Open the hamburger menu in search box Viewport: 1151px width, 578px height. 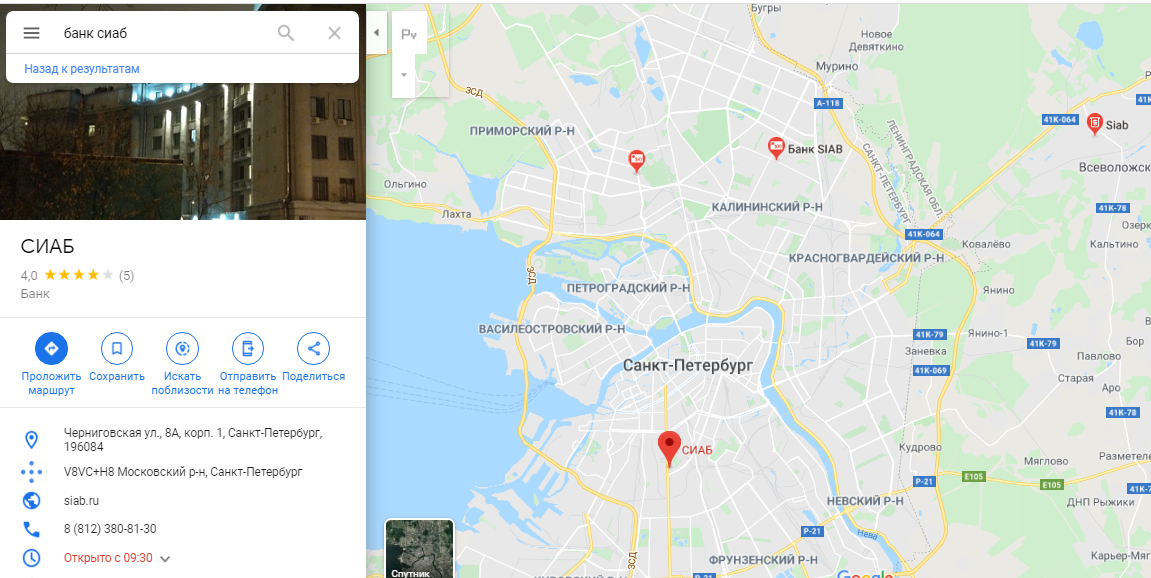click(31, 33)
